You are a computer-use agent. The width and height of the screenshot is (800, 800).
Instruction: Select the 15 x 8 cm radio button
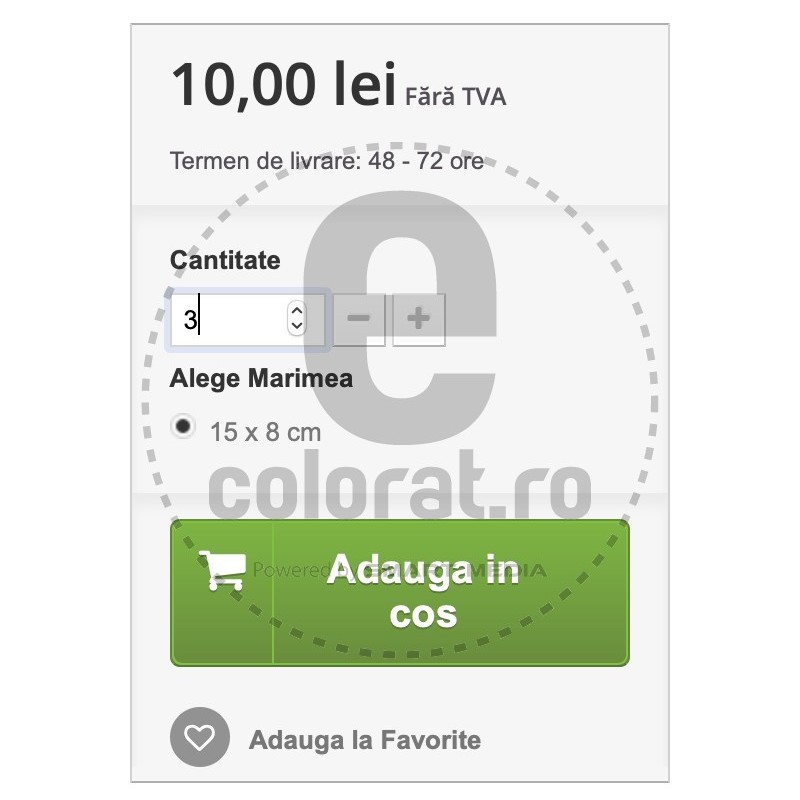(x=183, y=427)
